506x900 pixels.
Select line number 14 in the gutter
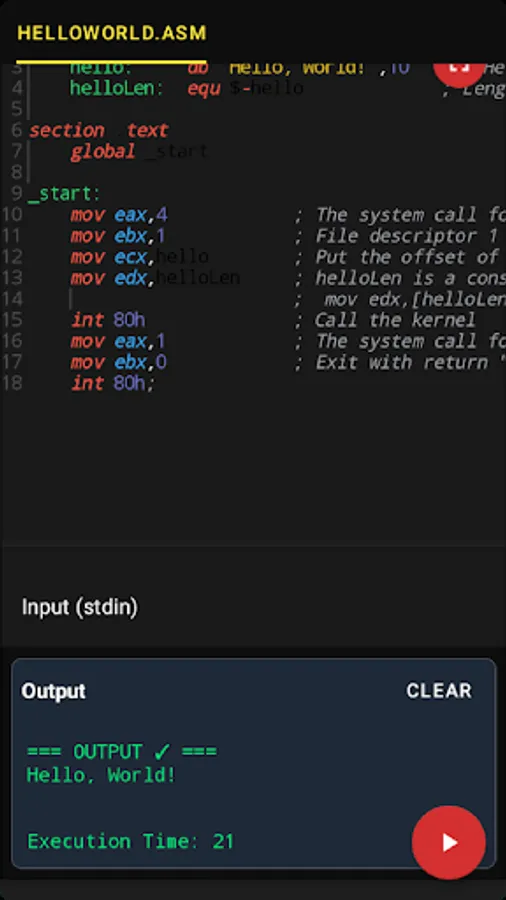click(x=11, y=299)
